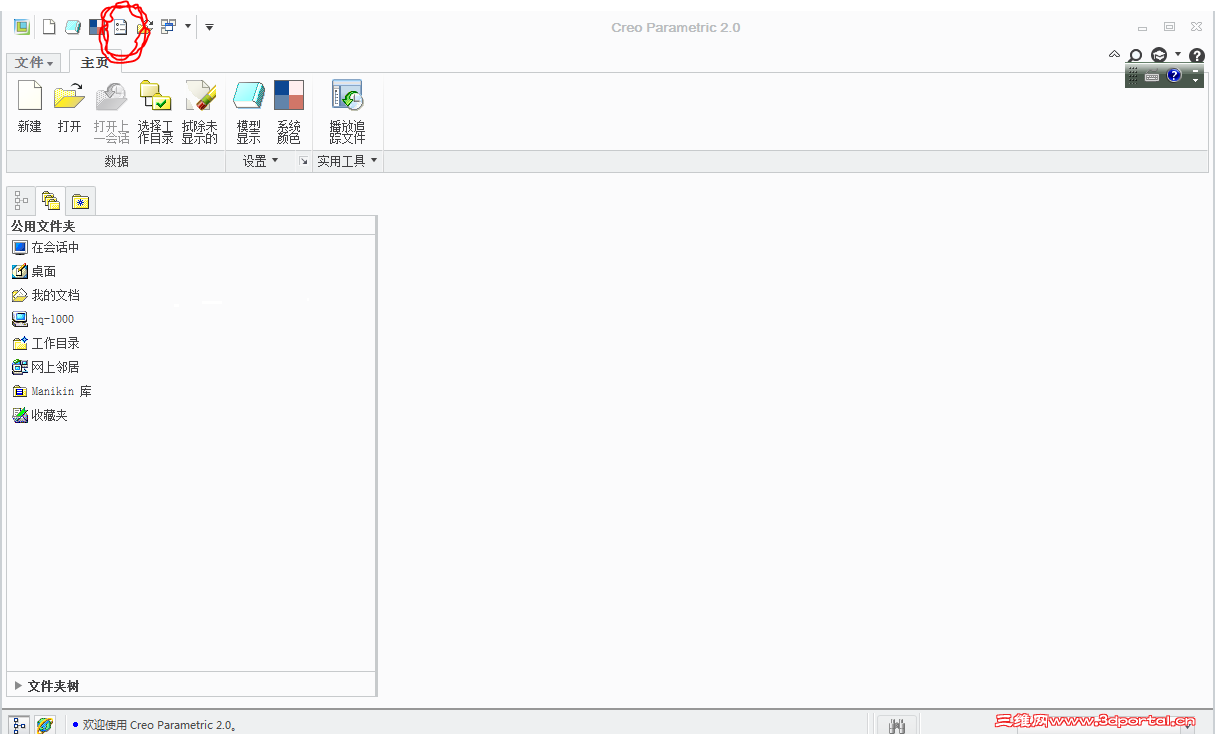Open the Learning Connector graduation cap icon
Image resolution: width=1215 pixels, height=734 pixels.
point(1159,55)
